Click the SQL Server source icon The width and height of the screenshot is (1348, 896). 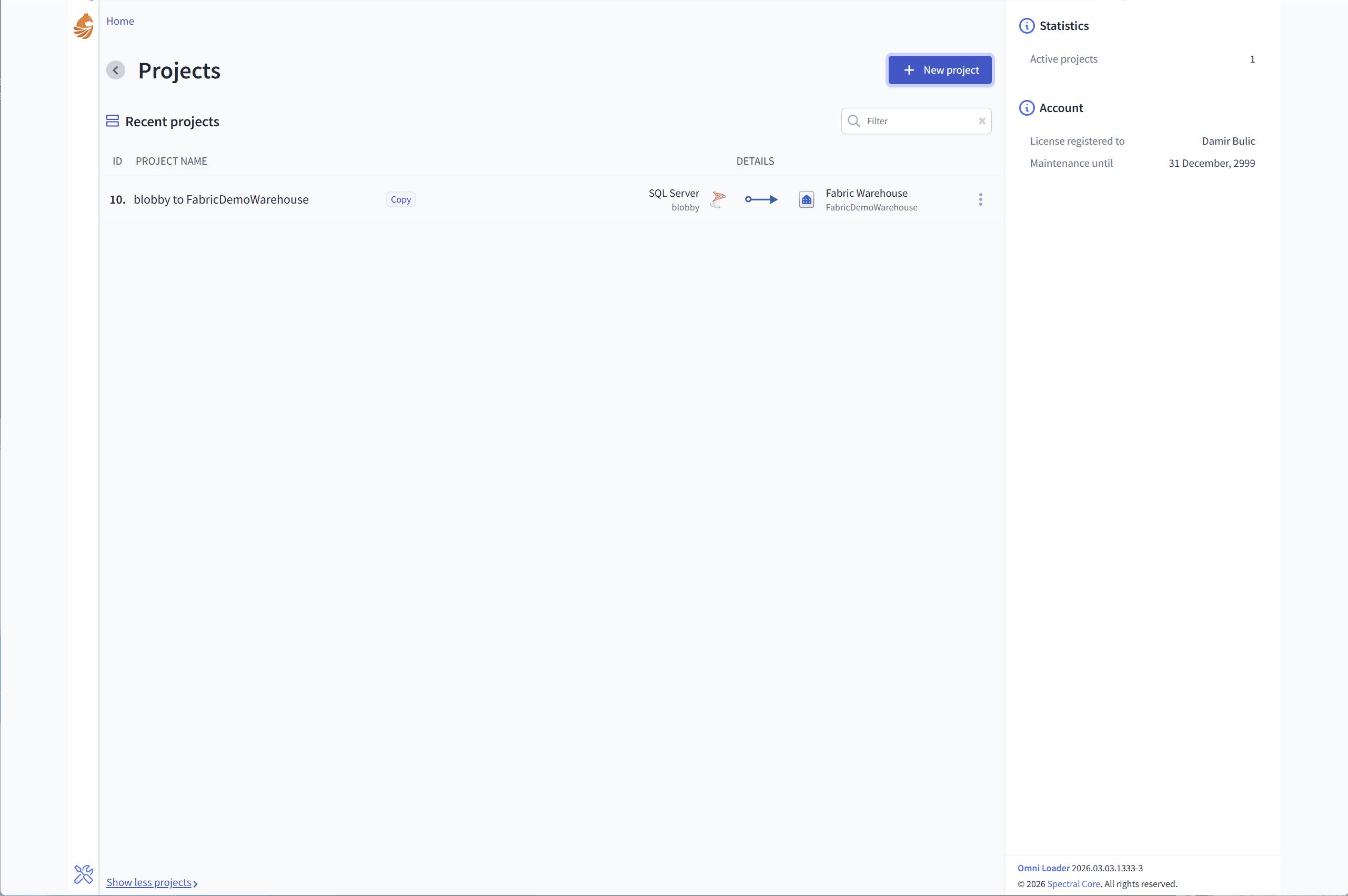tap(718, 199)
